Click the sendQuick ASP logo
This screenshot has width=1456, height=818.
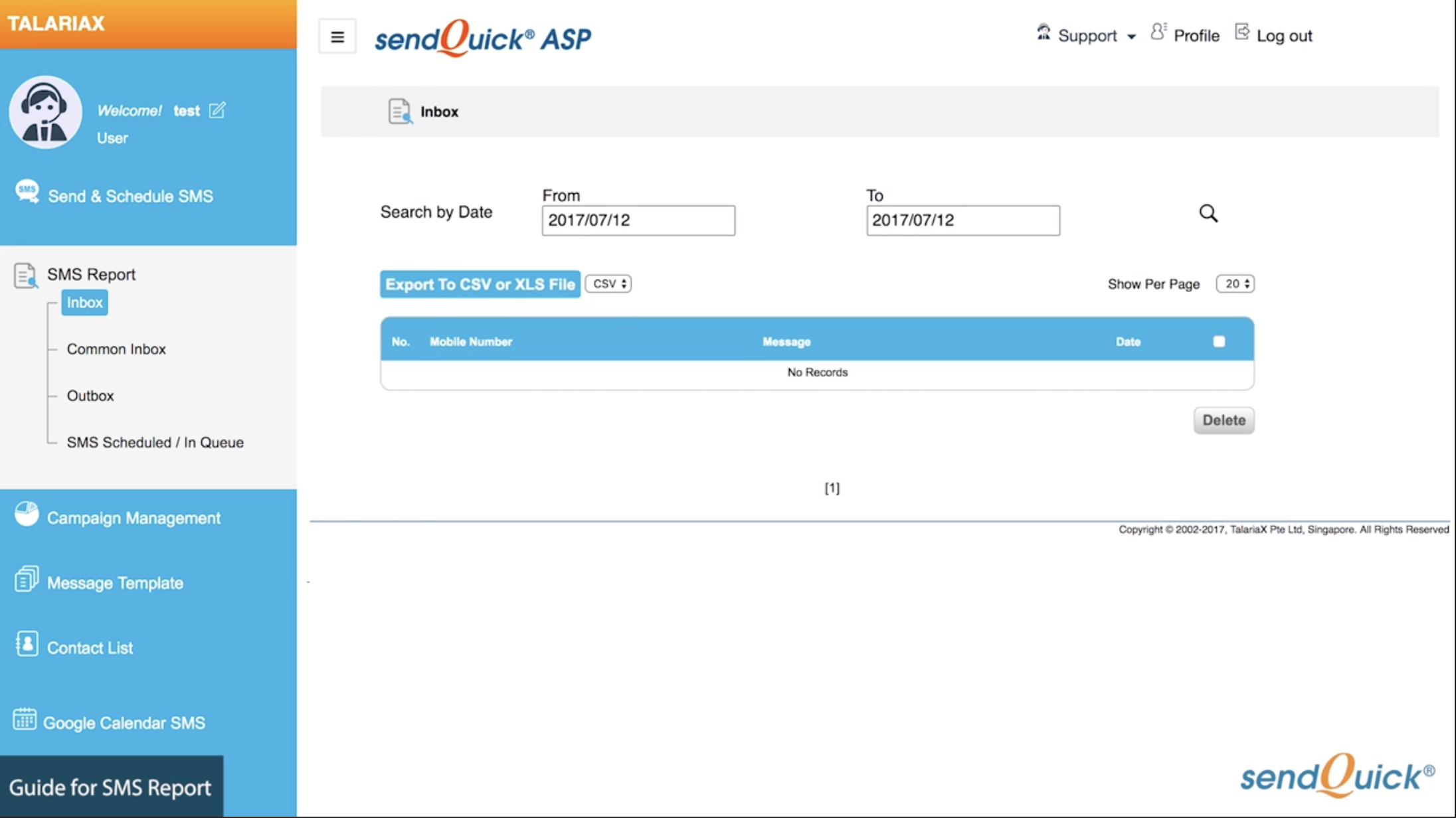483,38
